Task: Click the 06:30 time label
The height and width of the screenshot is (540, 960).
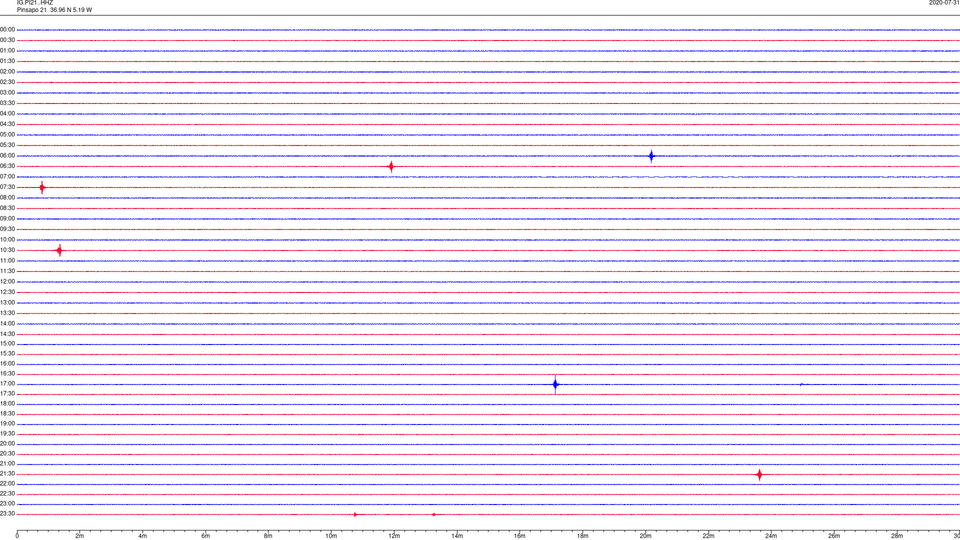Action: (x=7, y=166)
